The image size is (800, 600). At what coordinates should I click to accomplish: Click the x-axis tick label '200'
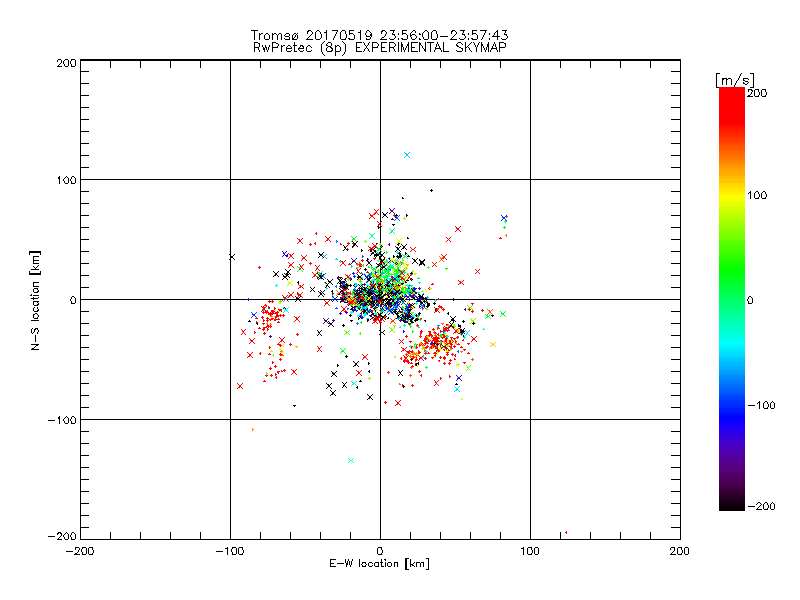680,551
